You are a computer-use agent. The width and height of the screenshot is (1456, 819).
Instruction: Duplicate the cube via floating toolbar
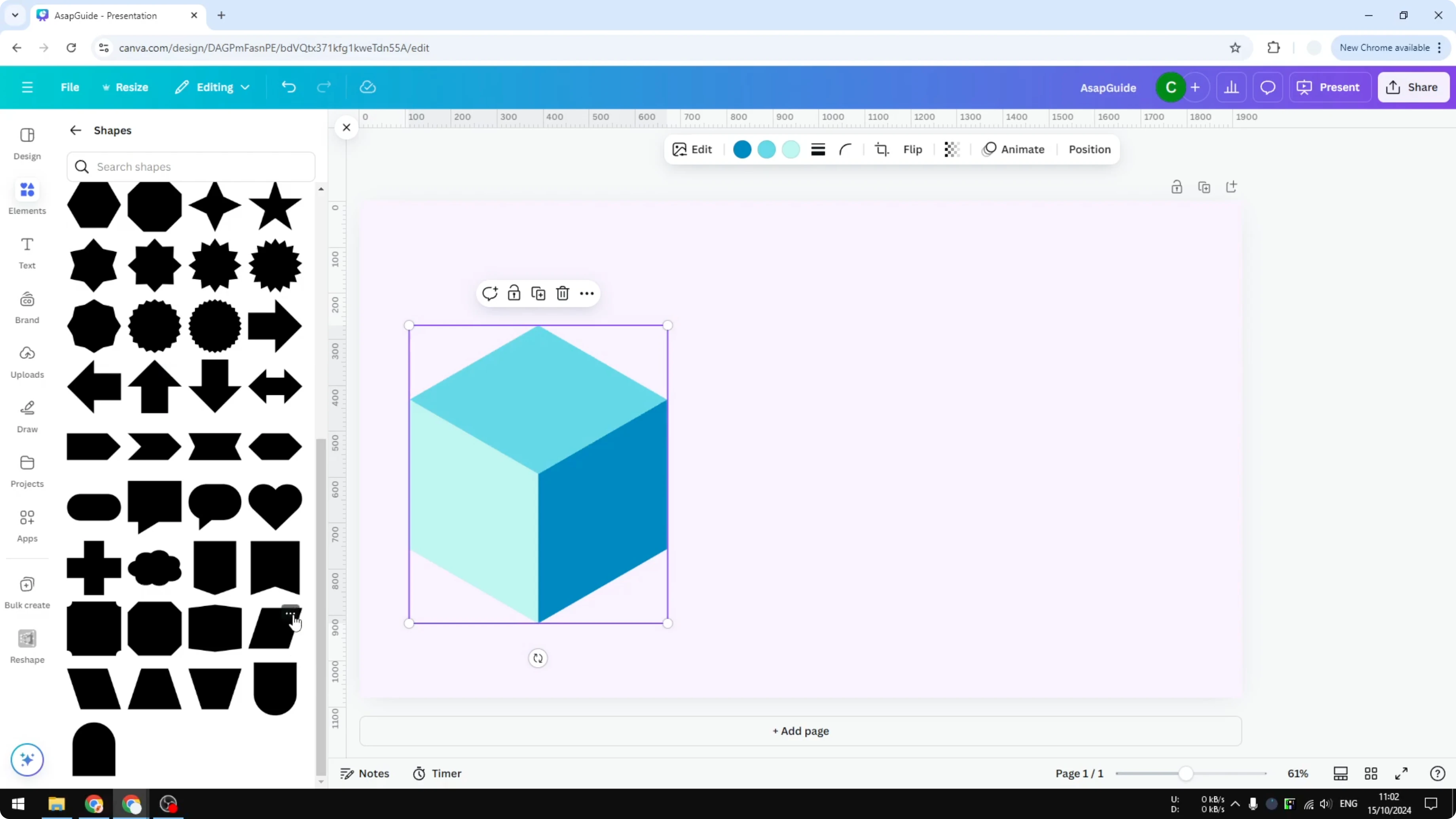click(x=538, y=293)
